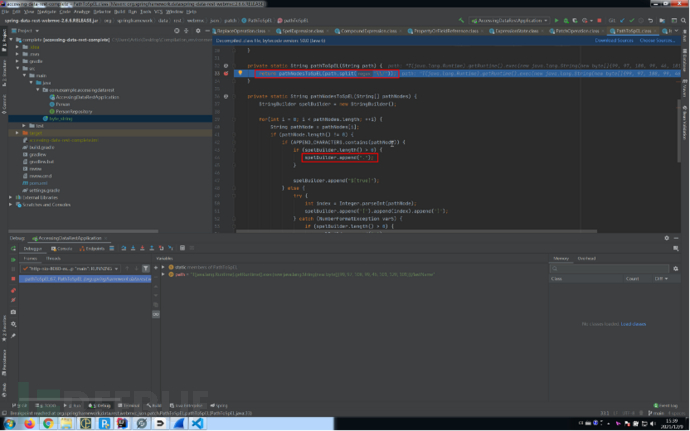Click the Memory class search field

(609, 269)
